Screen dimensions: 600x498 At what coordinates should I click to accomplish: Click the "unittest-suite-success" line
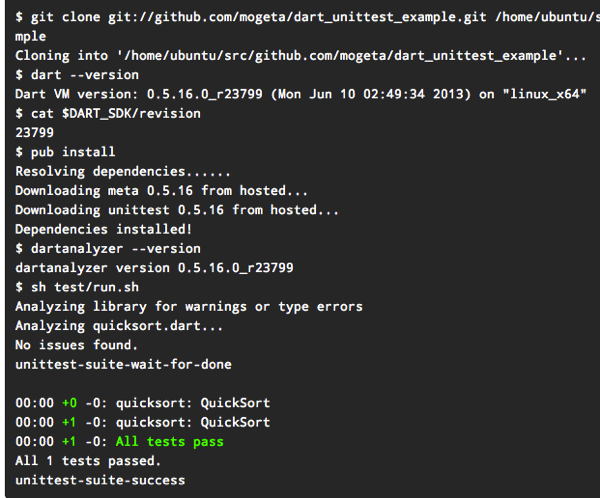pos(100,480)
